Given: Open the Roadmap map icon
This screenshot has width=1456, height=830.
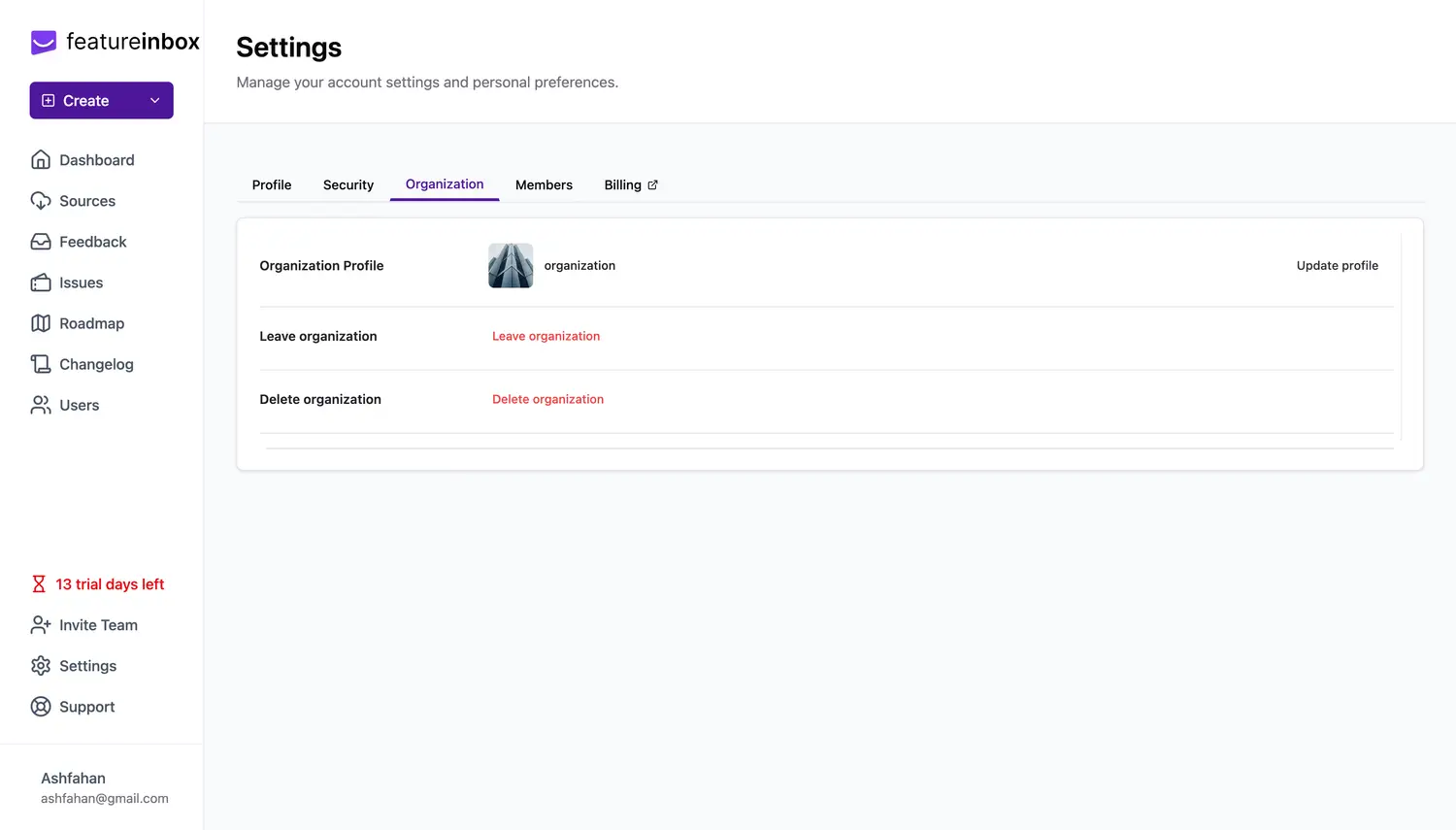Looking at the screenshot, I should tap(41, 323).
